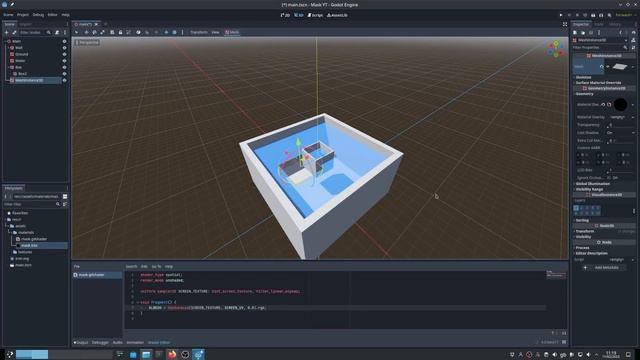The image size is (640, 360).
Task: Toggle the sun preview icon in viewport toolbar
Action: point(166,32)
